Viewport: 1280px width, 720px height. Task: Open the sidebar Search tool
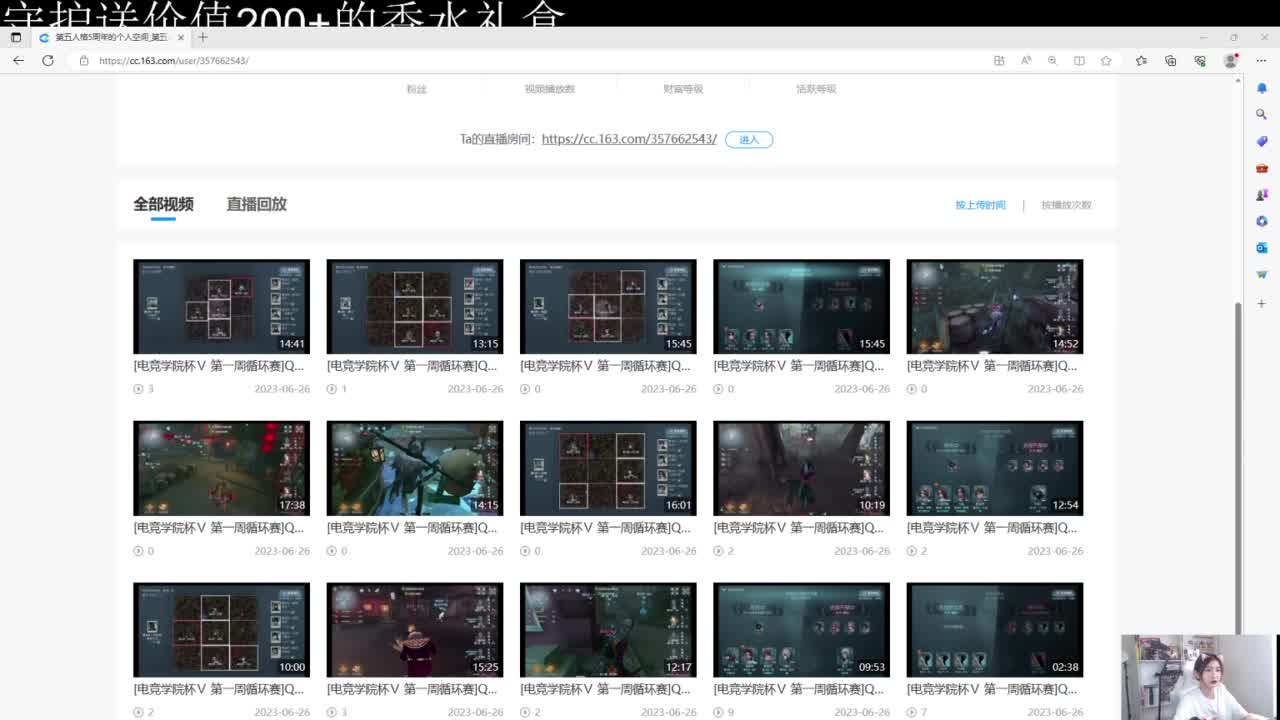point(1262,114)
